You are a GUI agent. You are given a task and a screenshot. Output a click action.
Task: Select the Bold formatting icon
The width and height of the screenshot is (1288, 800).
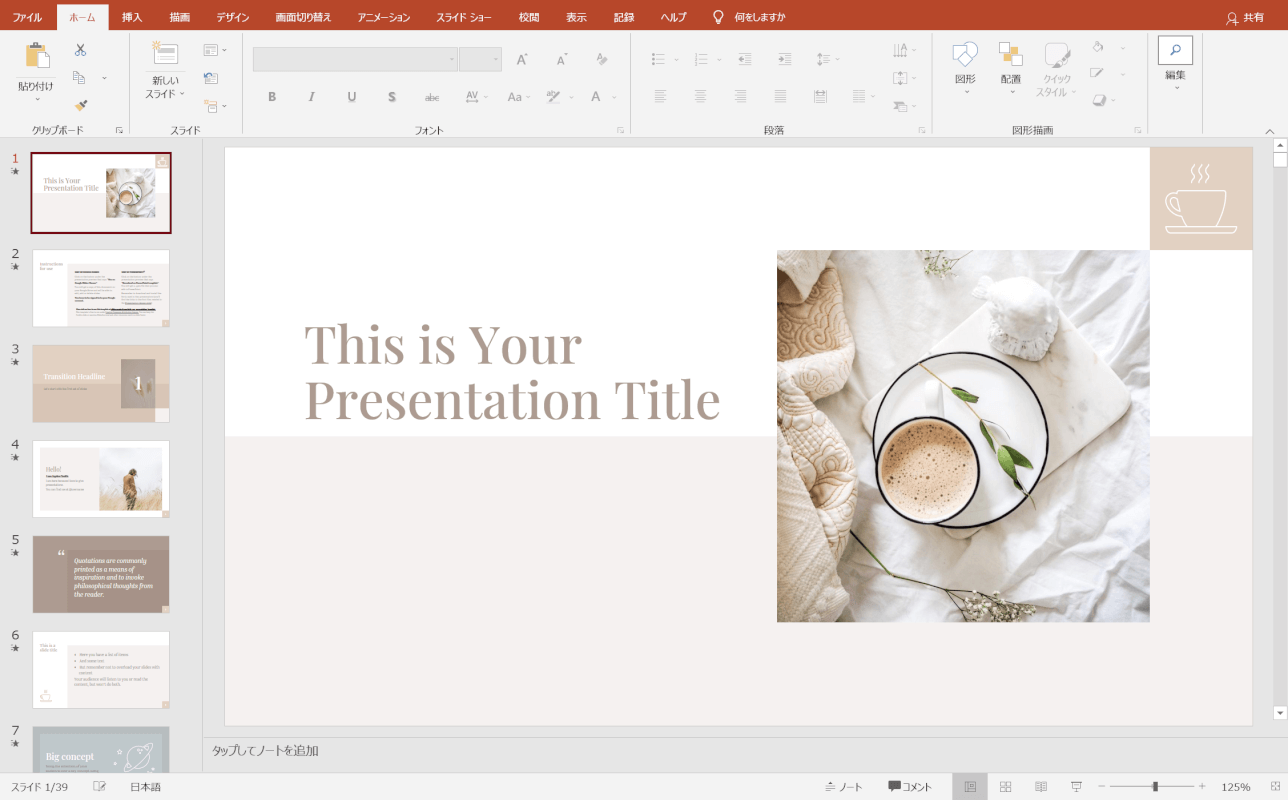(x=271, y=96)
